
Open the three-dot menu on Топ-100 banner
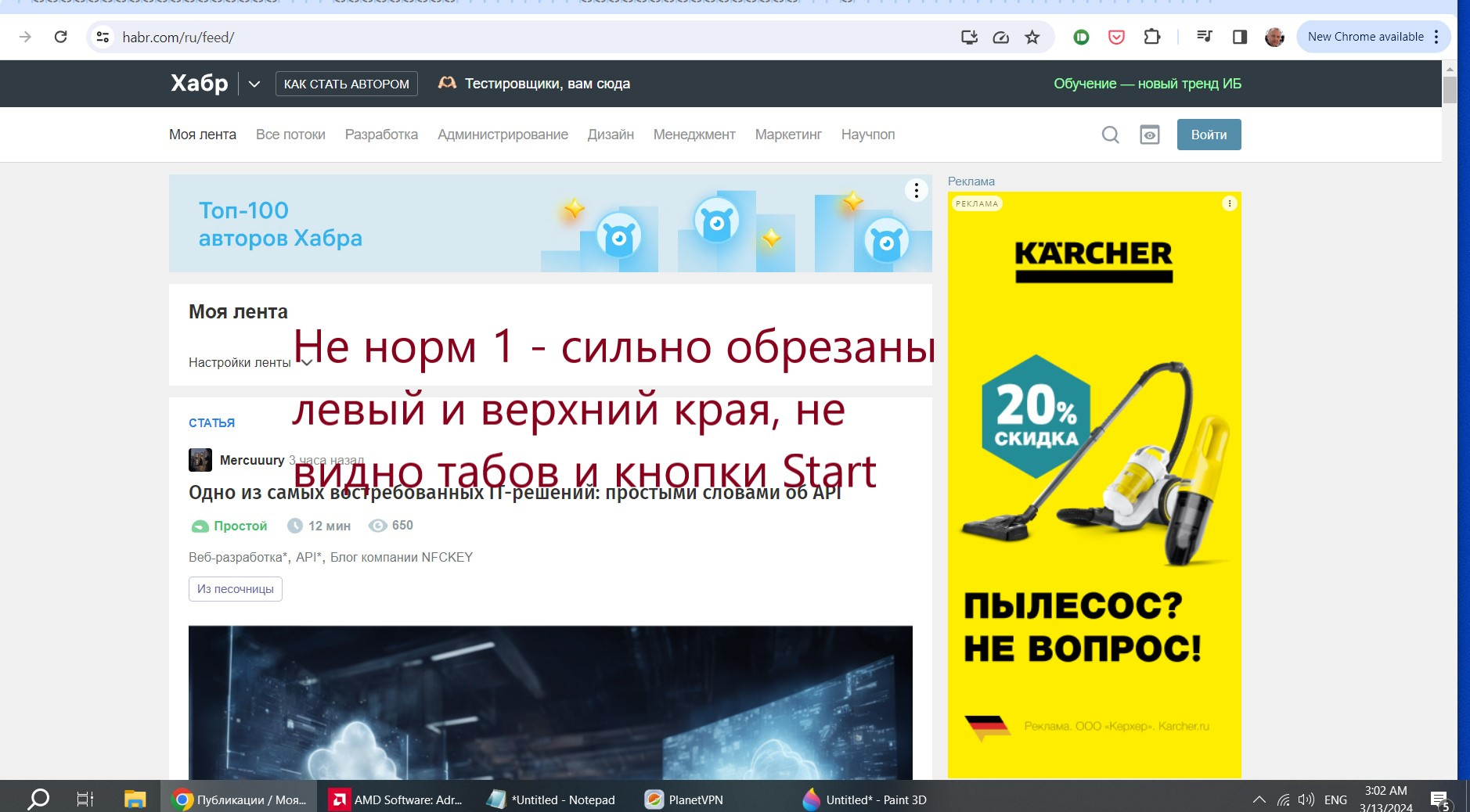pyautogui.click(x=917, y=191)
